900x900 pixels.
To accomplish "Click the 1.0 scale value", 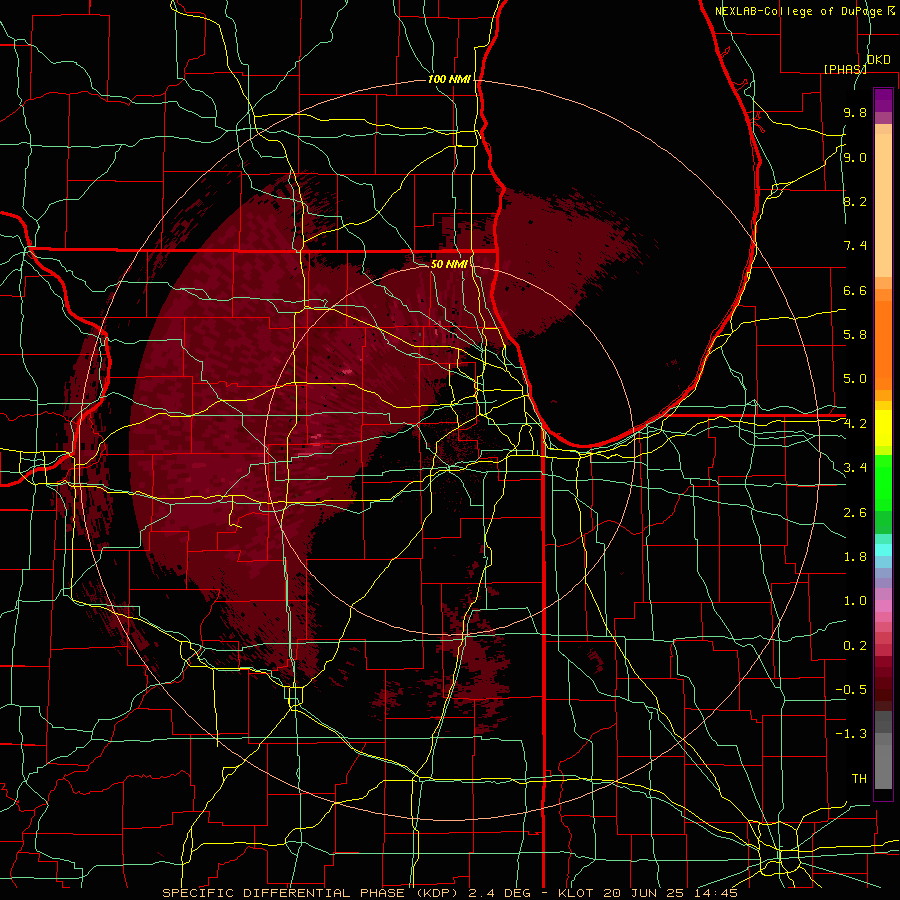I will coord(855,601).
